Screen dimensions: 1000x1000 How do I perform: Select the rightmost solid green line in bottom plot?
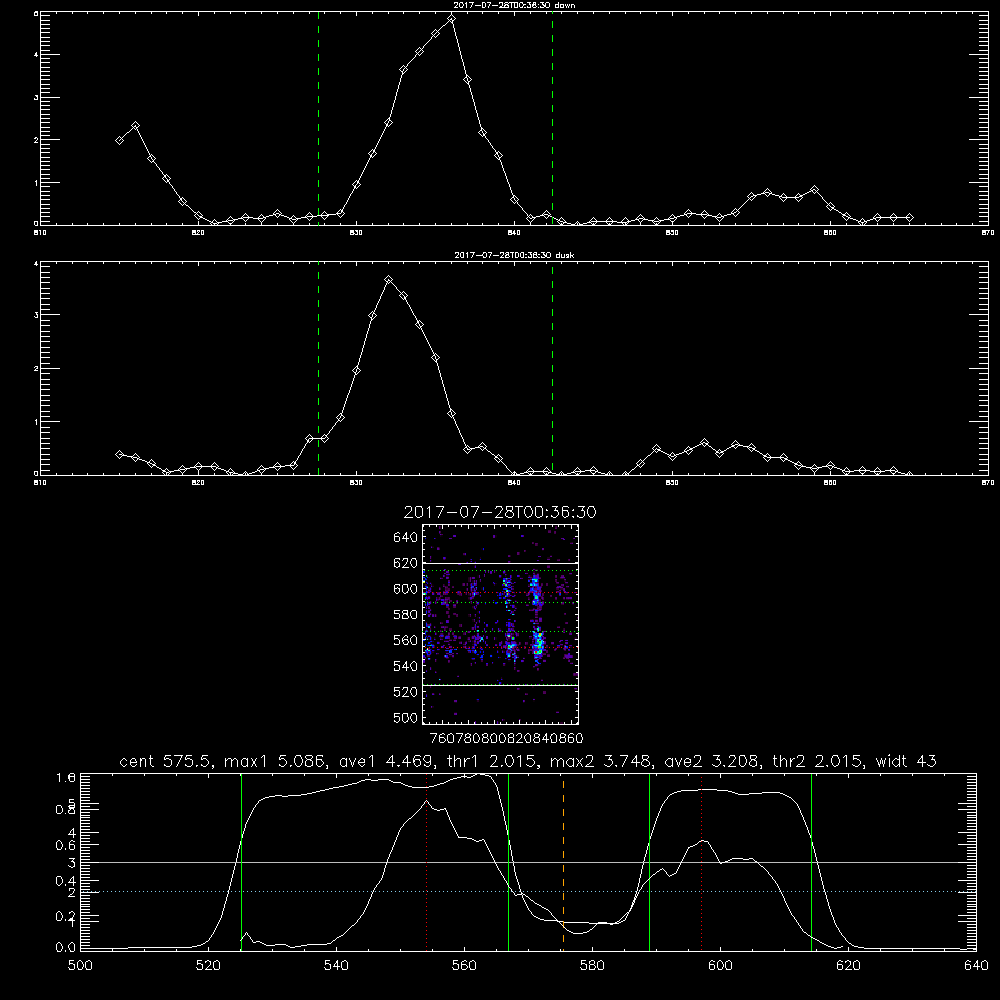(811, 861)
